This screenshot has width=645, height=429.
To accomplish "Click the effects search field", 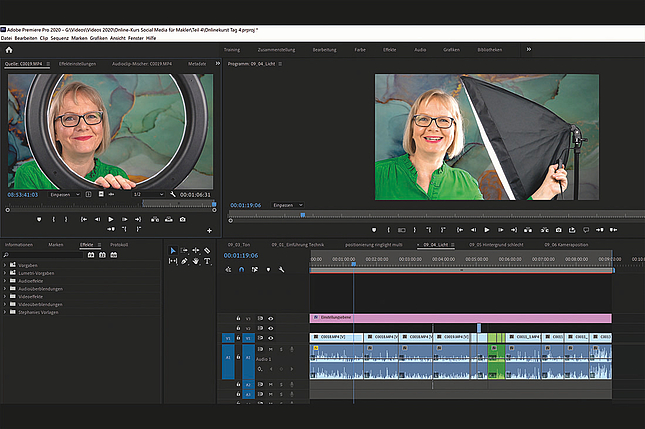I will [x=45, y=255].
